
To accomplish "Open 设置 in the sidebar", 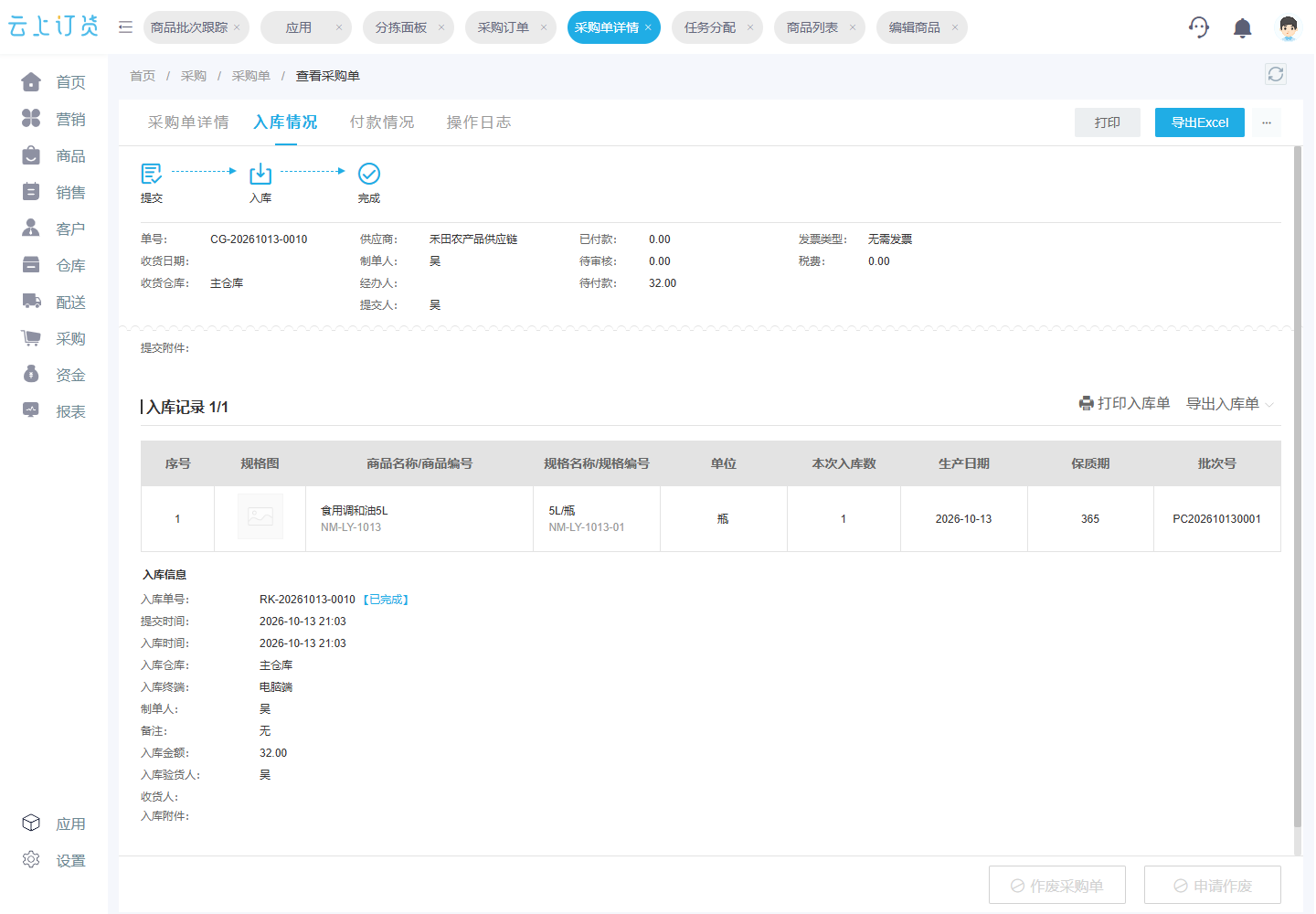I will click(x=54, y=860).
